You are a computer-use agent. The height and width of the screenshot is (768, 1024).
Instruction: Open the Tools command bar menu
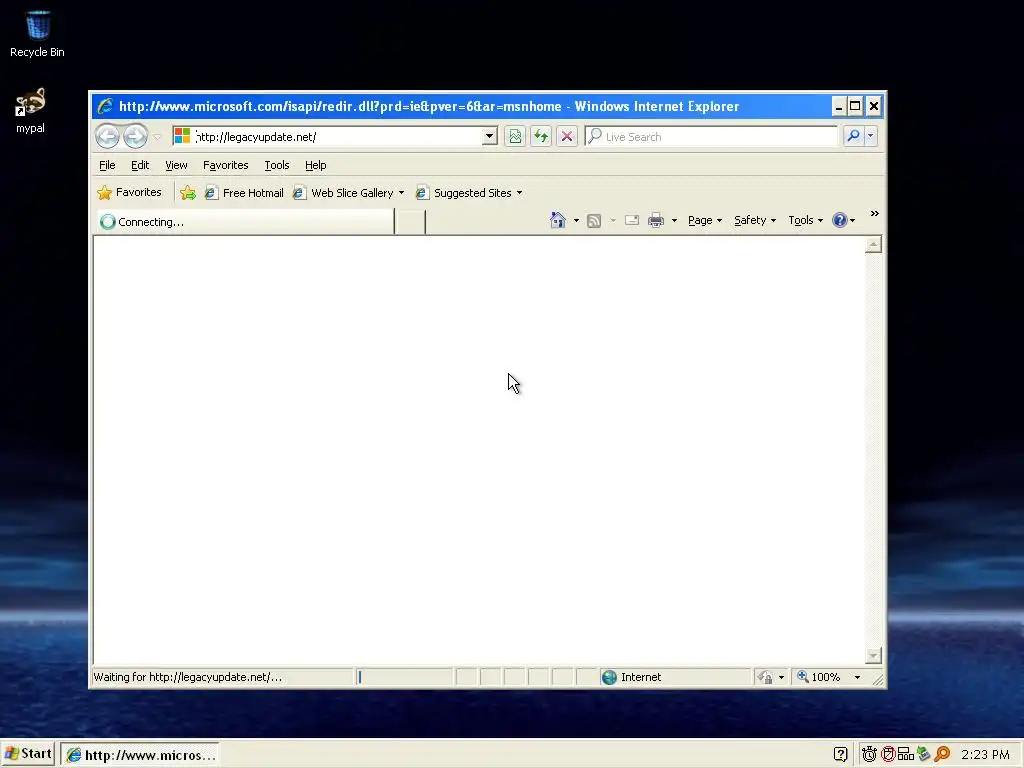pyautogui.click(x=805, y=220)
